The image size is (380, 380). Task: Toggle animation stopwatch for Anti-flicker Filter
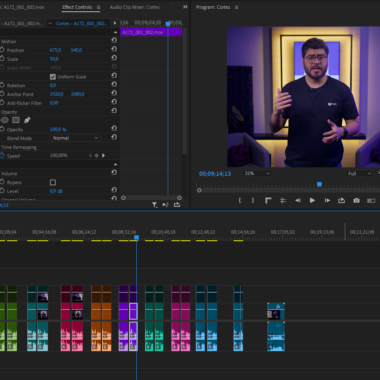pyautogui.click(x=2, y=103)
